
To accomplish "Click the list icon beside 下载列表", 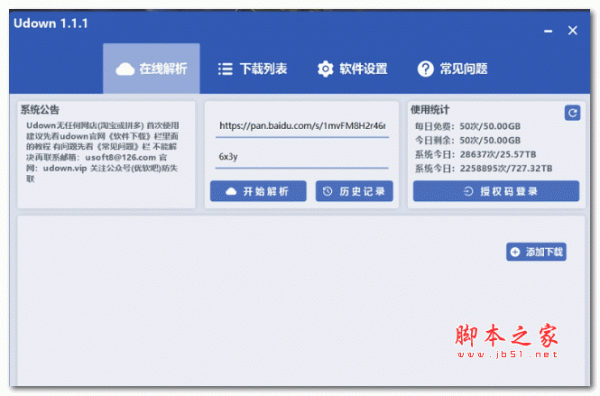I will [225, 69].
